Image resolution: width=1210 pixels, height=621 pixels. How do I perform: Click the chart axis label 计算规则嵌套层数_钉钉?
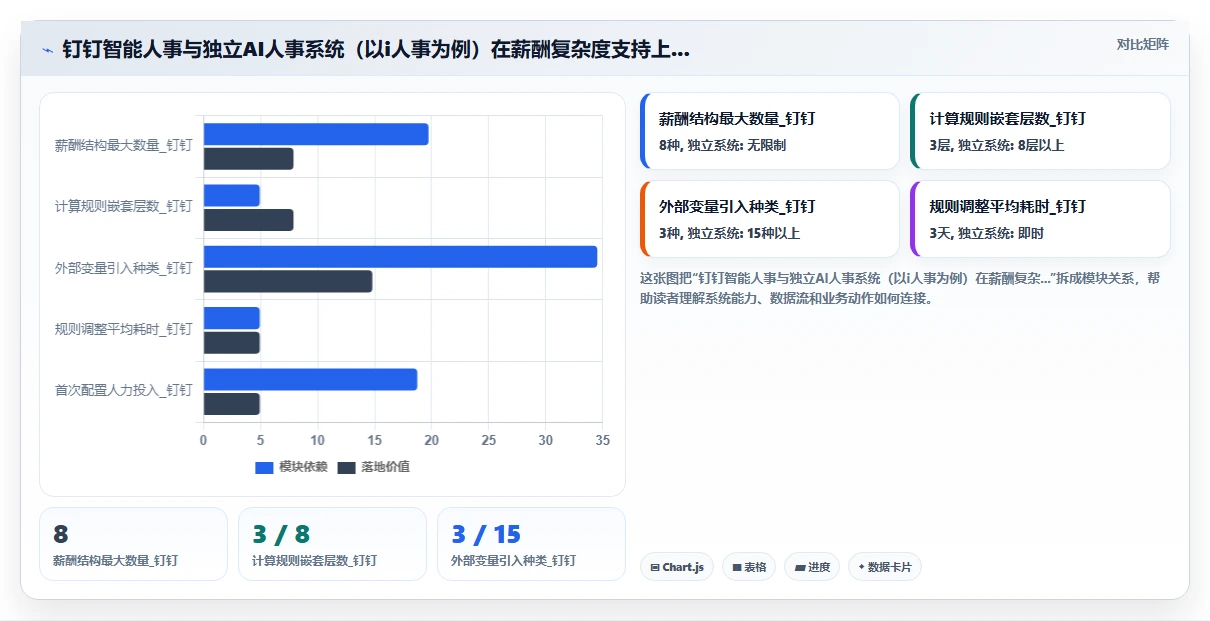click(x=123, y=206)
